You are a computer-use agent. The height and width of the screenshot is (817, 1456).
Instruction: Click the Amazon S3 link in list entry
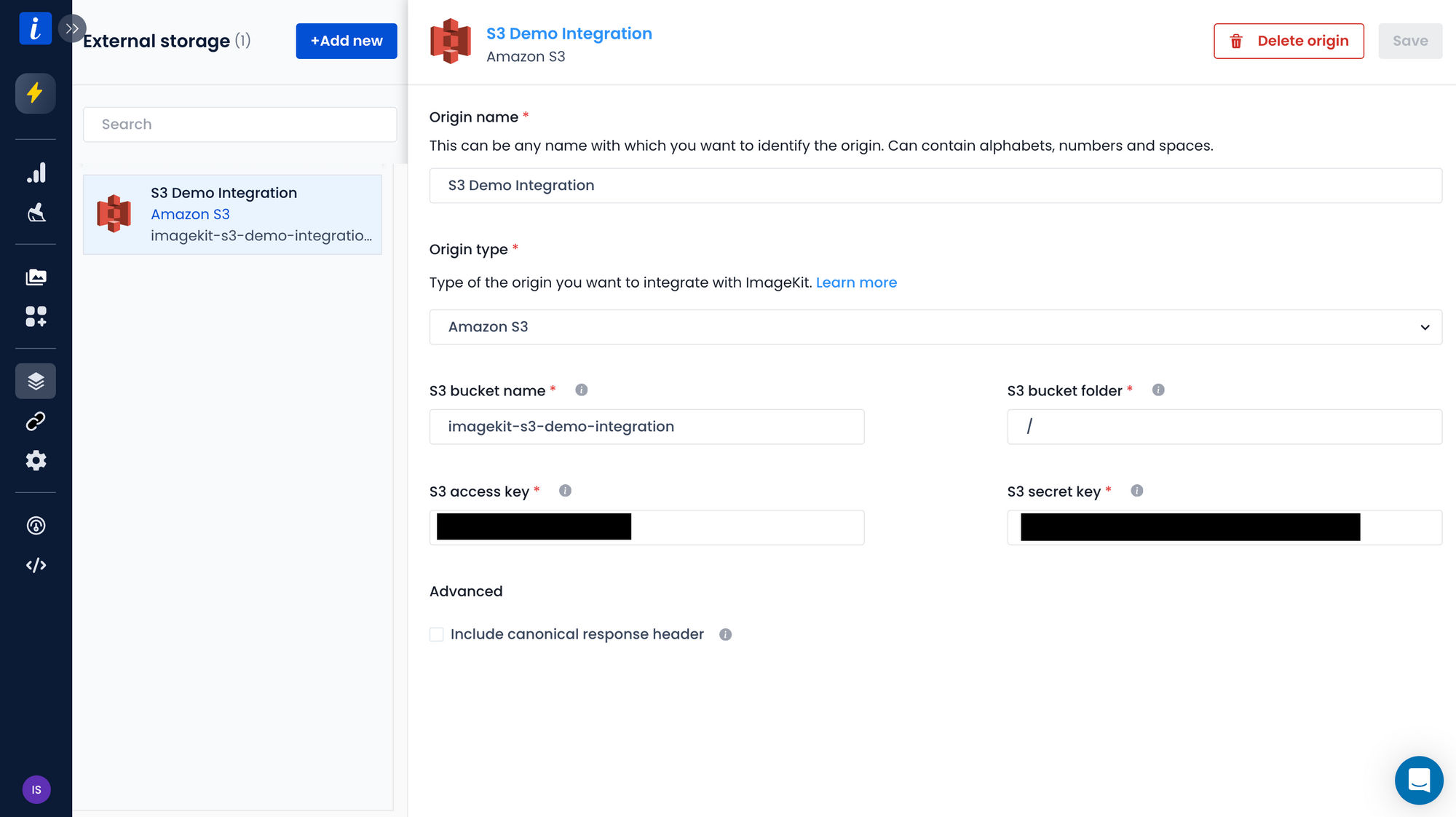(x=190, y=214)
